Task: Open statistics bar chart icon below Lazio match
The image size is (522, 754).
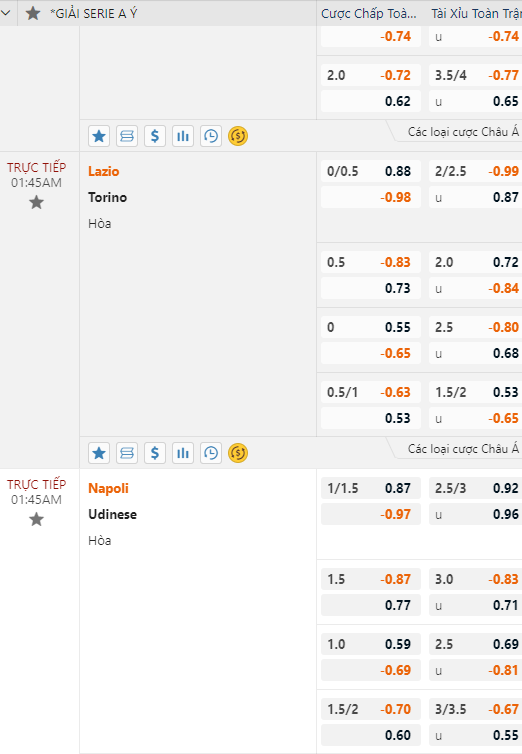Action: tap(183, 453)
